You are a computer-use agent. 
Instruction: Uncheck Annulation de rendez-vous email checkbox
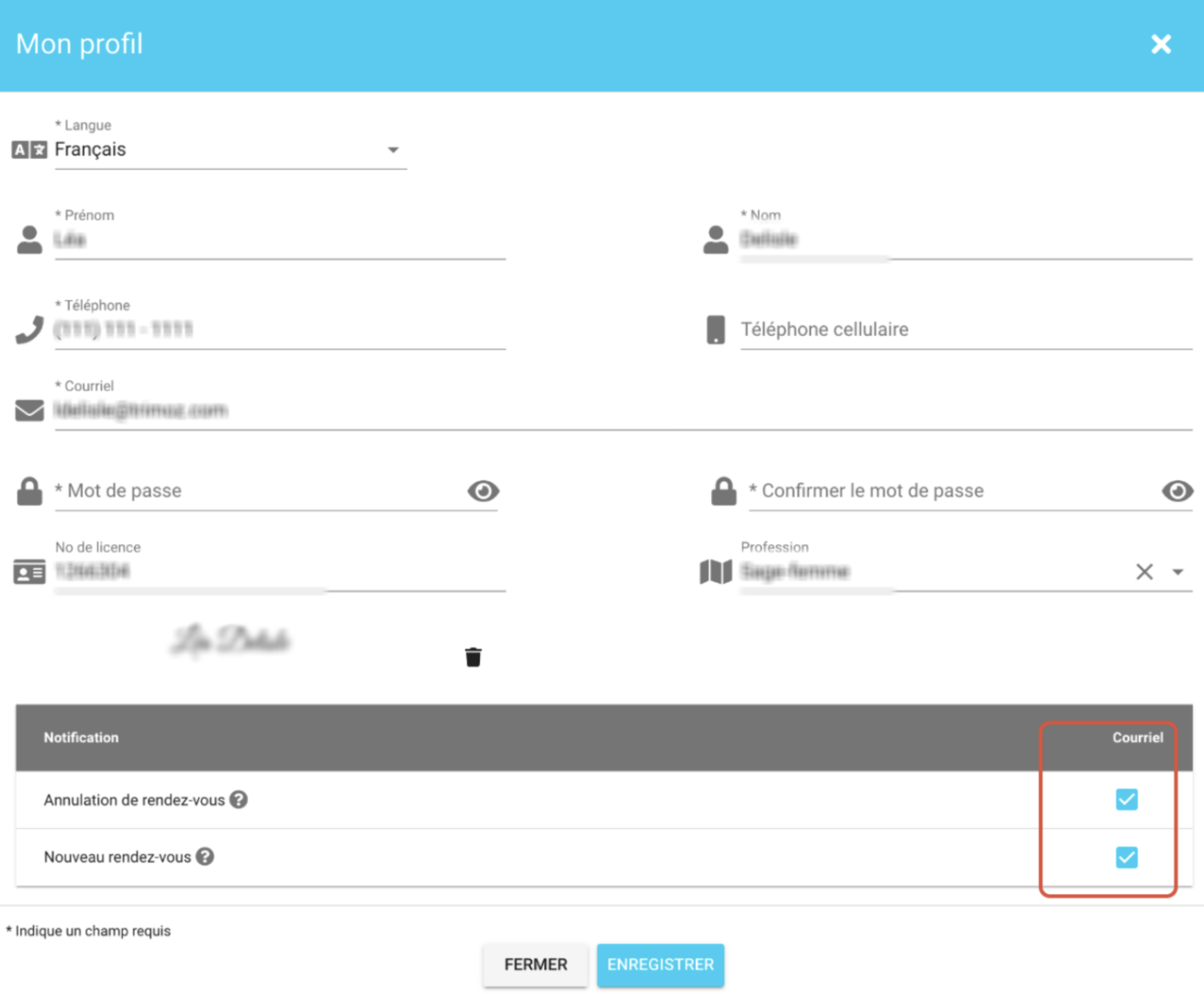[x=1126, y=799]
